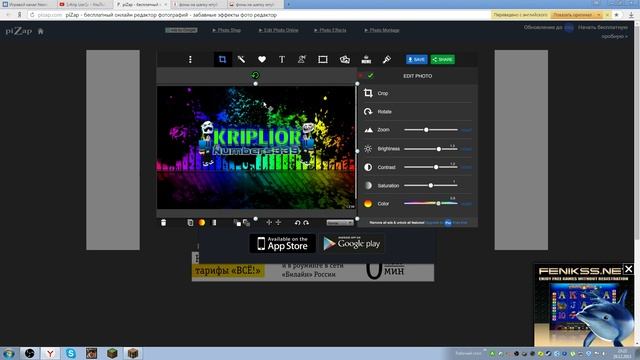Select the Crop edit tool in toolbar
Screen dimensions: 640x360
pyautogui.click(x=222, y=60)
